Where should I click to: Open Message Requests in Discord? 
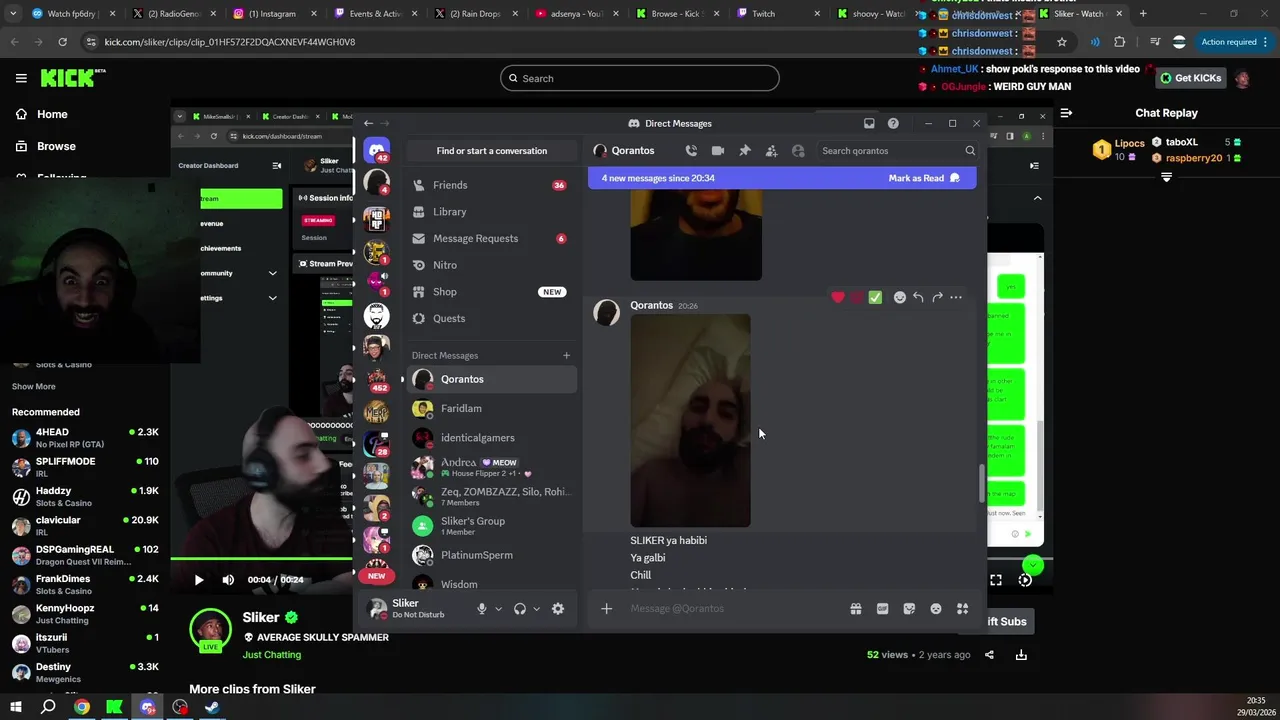coord(491,238)
